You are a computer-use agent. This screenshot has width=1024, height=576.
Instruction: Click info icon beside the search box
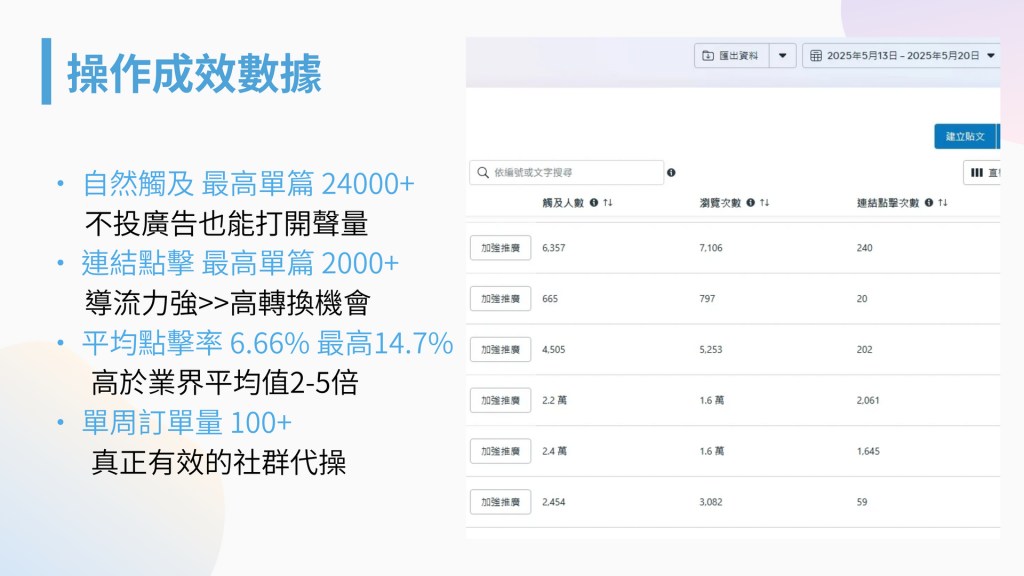pos(671,173)
